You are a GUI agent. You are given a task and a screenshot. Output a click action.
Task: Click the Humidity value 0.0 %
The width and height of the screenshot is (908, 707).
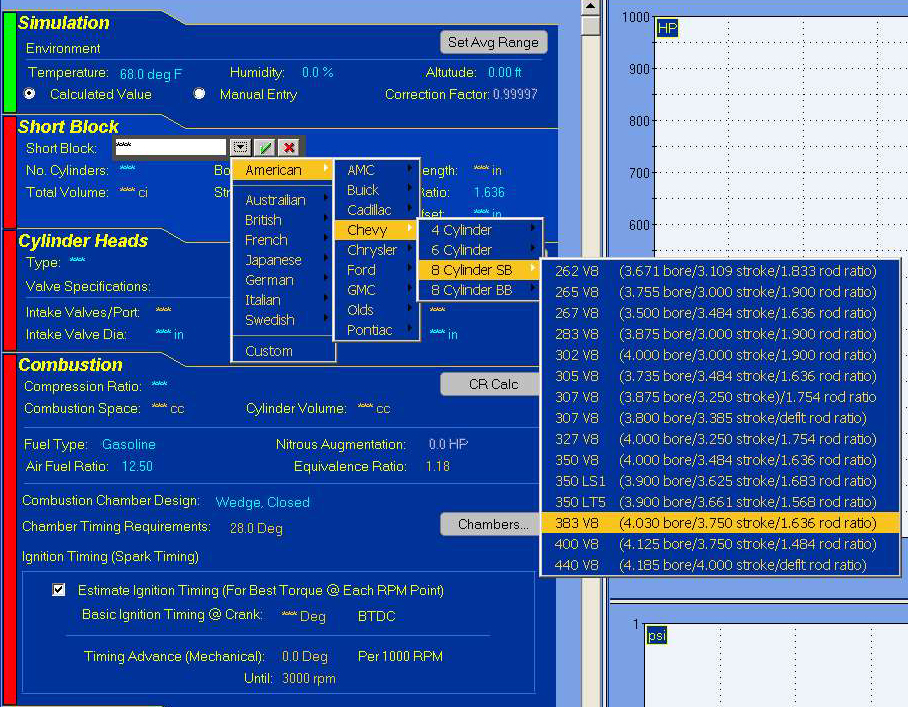[x=317, y=72]
